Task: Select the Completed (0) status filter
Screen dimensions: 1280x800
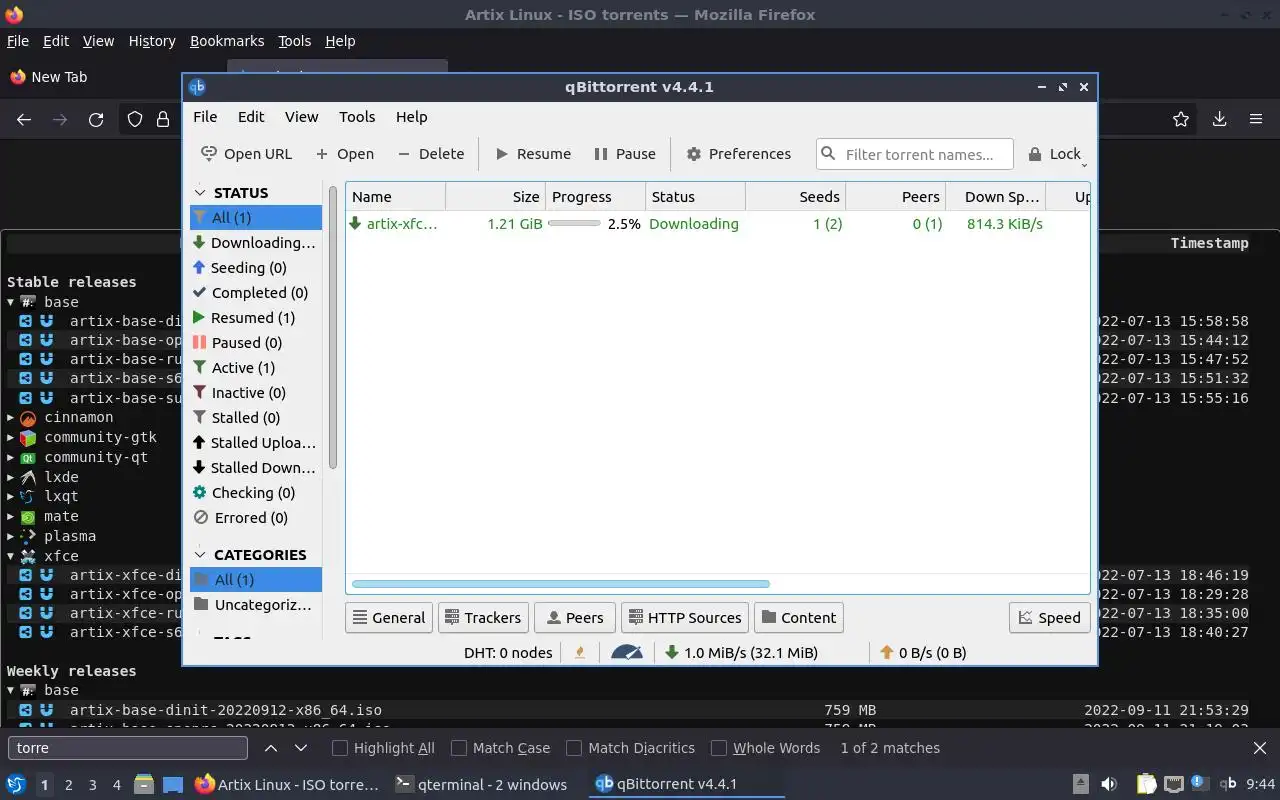Action: click(256, 293)
